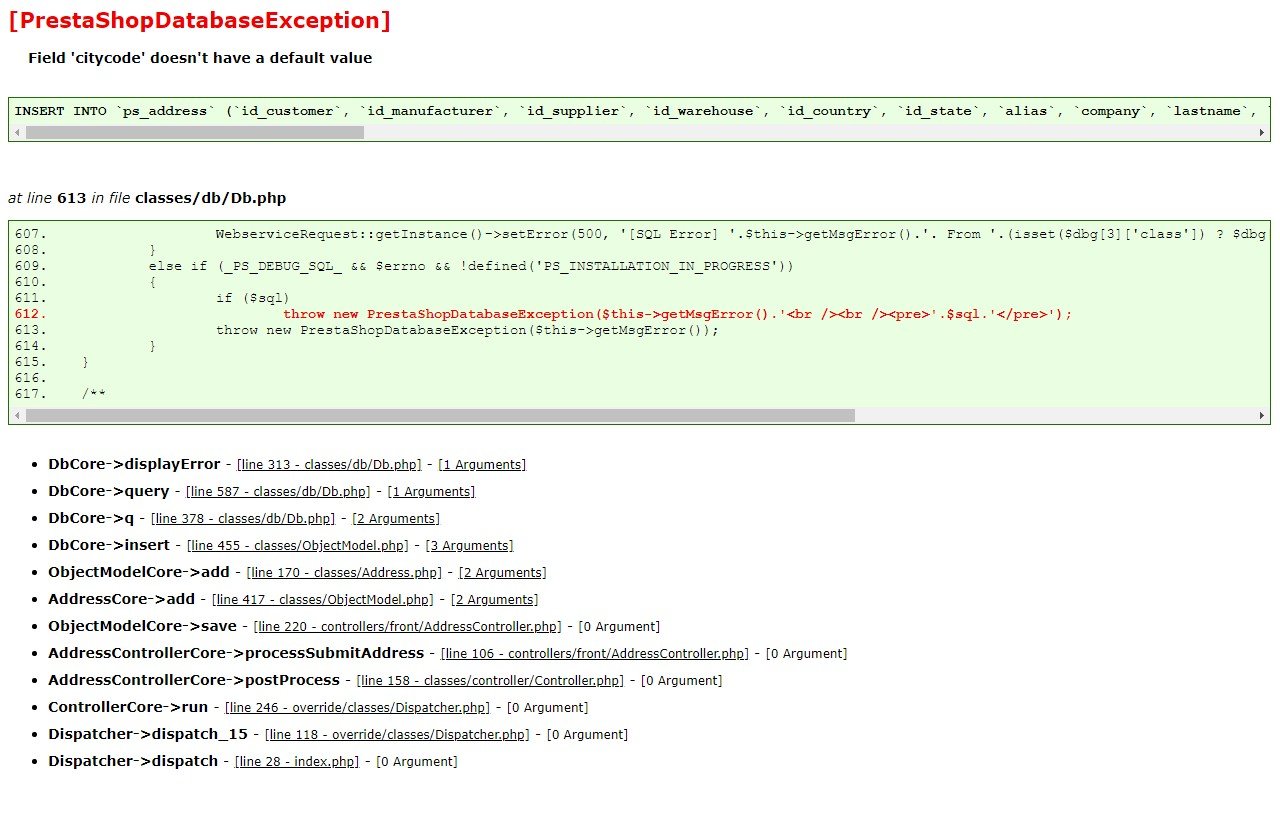Click '[0 Argument]' beside index.php link
Viewport: 1280px width, 813px height.
[416, 762]
